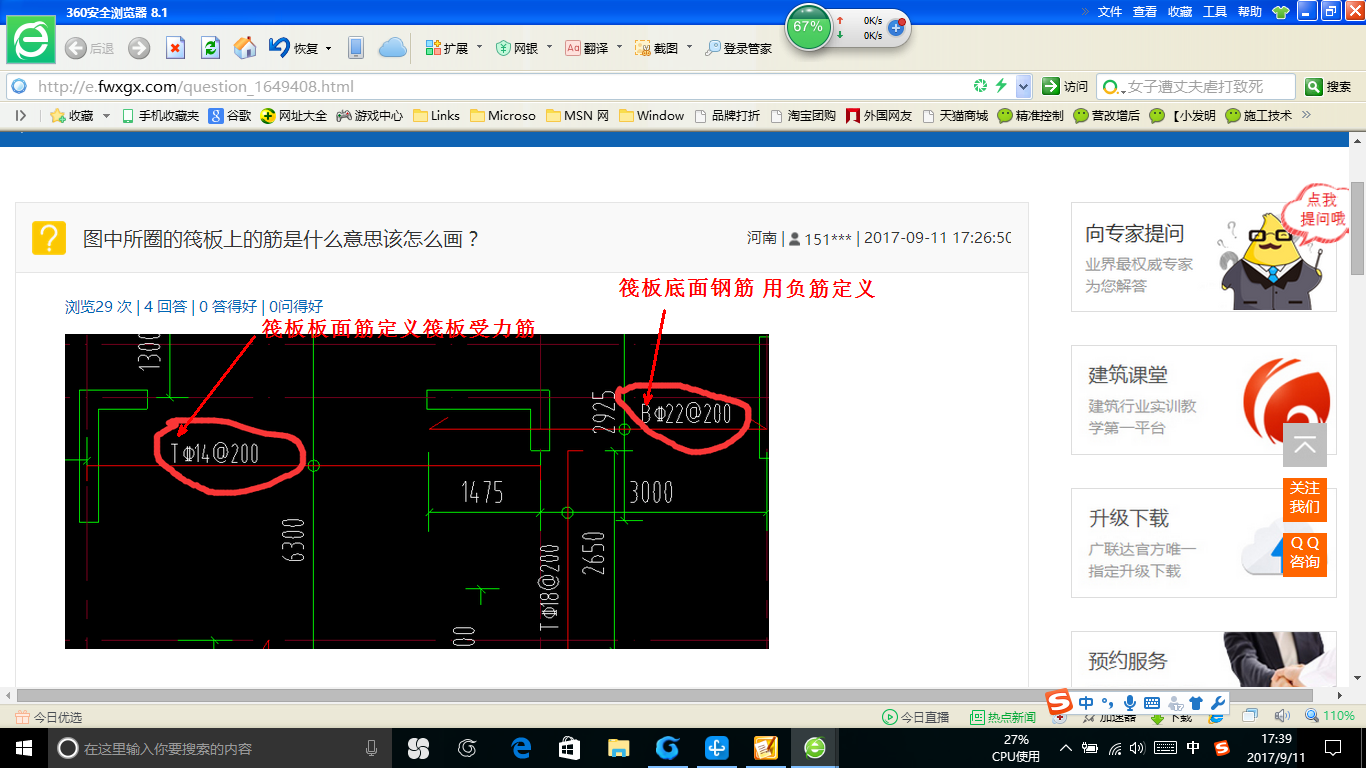Expand the 翻译 dropdown arrow
Screen dimensions: 1366x768
tap(619, 48)
